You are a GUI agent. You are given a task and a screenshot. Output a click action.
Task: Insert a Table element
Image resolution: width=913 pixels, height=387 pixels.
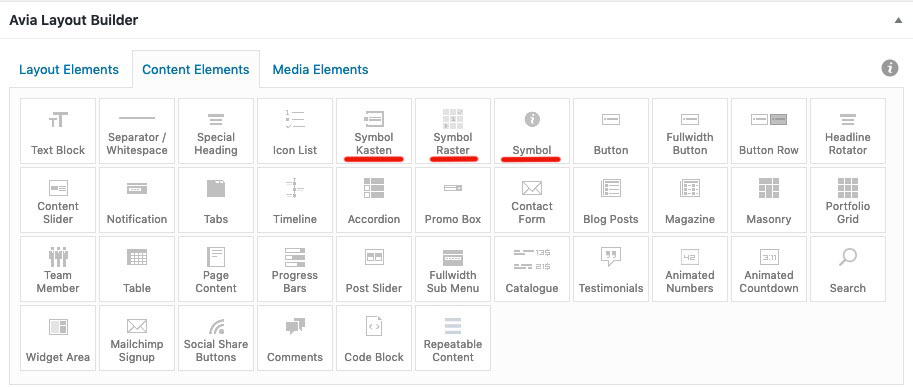click(137, 269)
